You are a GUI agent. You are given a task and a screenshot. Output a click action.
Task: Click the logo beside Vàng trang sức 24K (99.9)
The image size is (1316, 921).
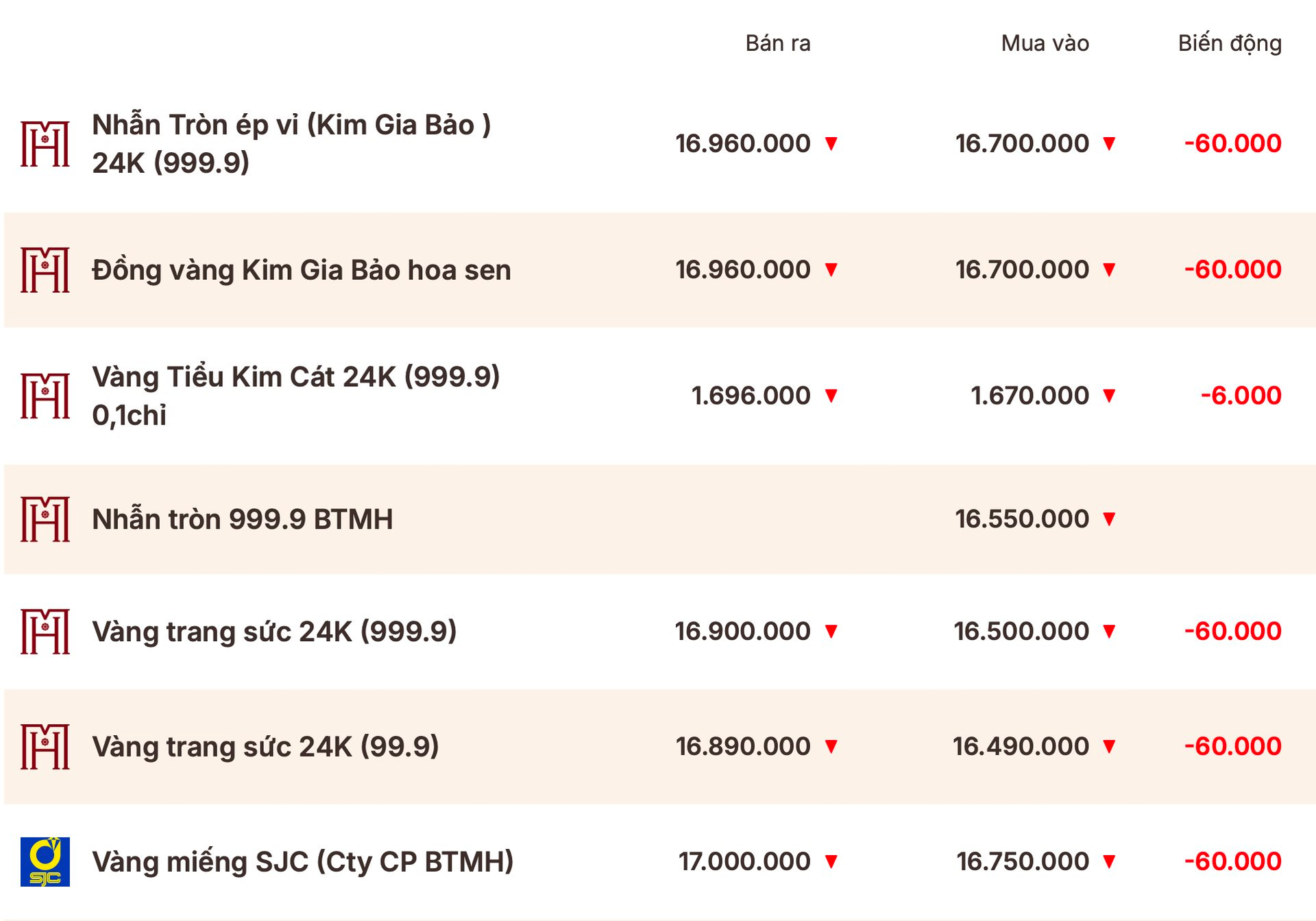(x=45, y=746)
